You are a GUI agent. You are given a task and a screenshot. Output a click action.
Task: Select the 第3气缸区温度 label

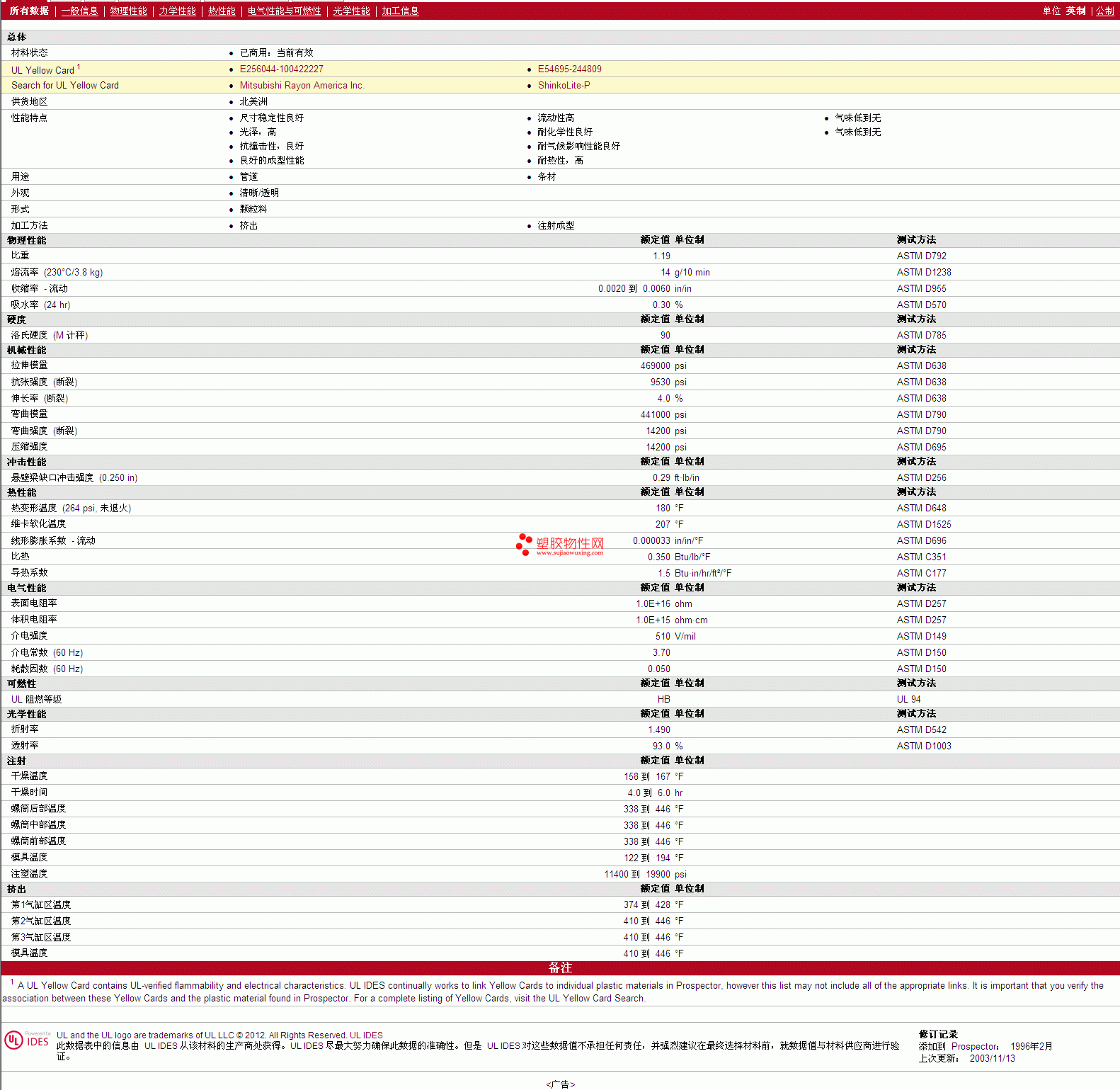tap(41, 938)
